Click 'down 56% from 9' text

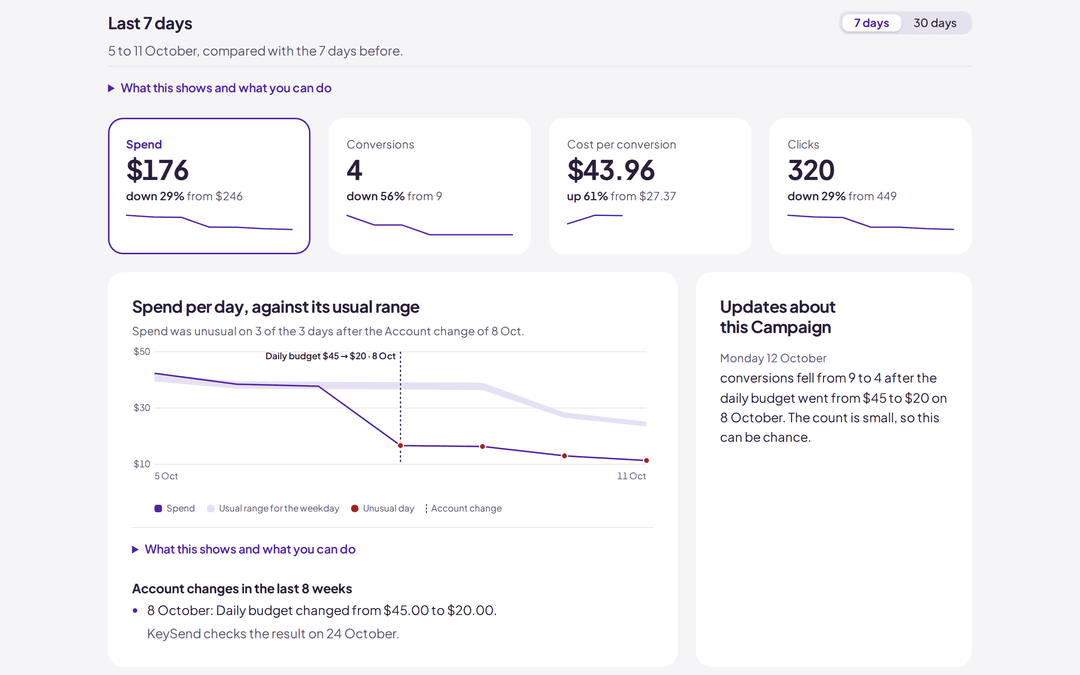[394, 196]
